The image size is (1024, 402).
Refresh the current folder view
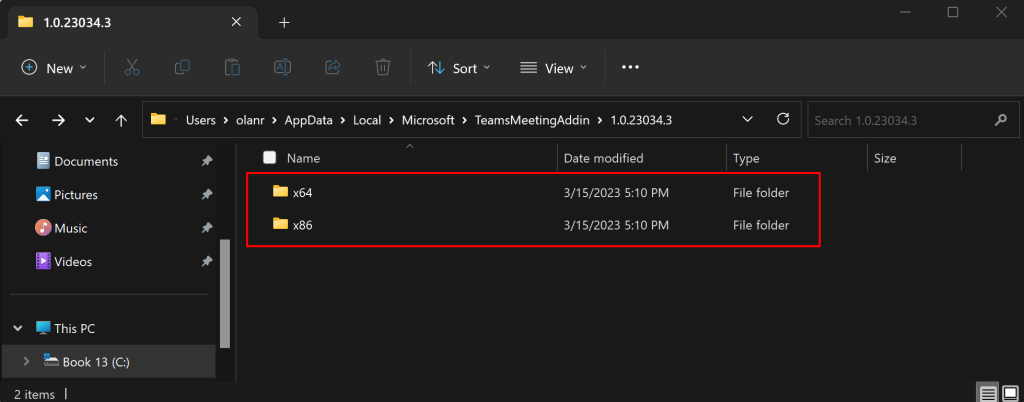[783, 120]
